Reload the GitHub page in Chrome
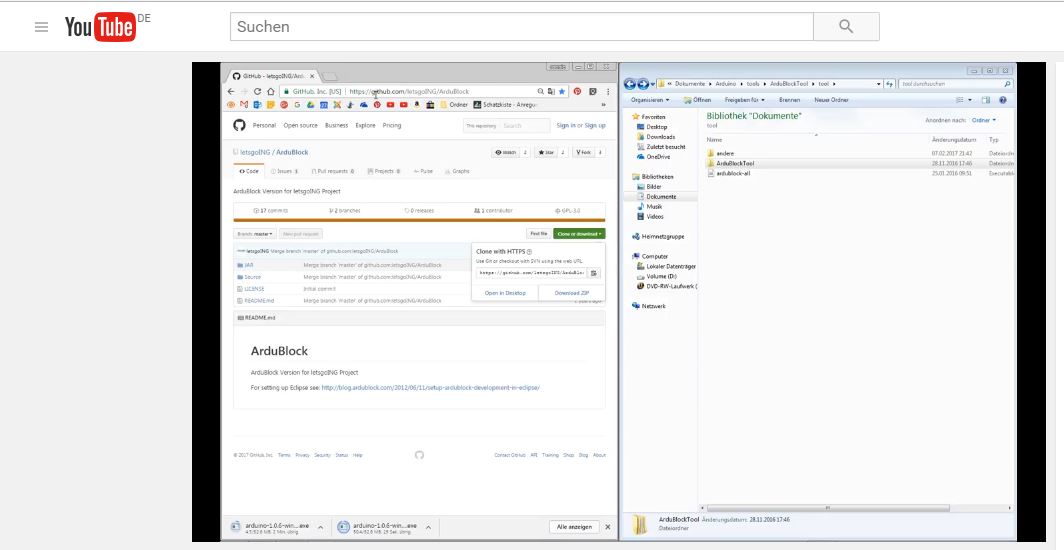The width and height of the screenshot is (1064, 550). coord(257,91)
